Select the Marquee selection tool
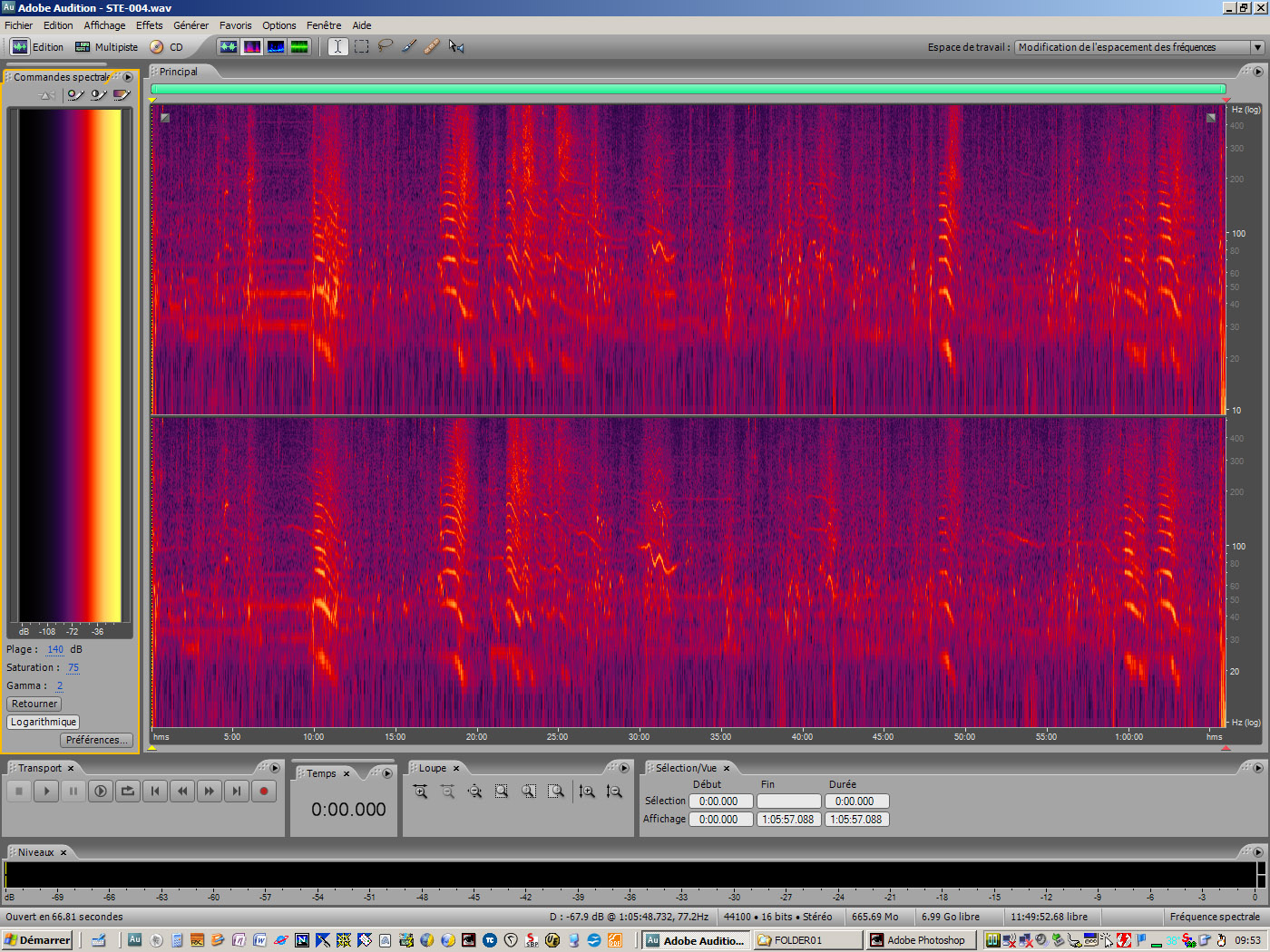Viewport: 1270px width, 952px height. [x=362, y=46]
